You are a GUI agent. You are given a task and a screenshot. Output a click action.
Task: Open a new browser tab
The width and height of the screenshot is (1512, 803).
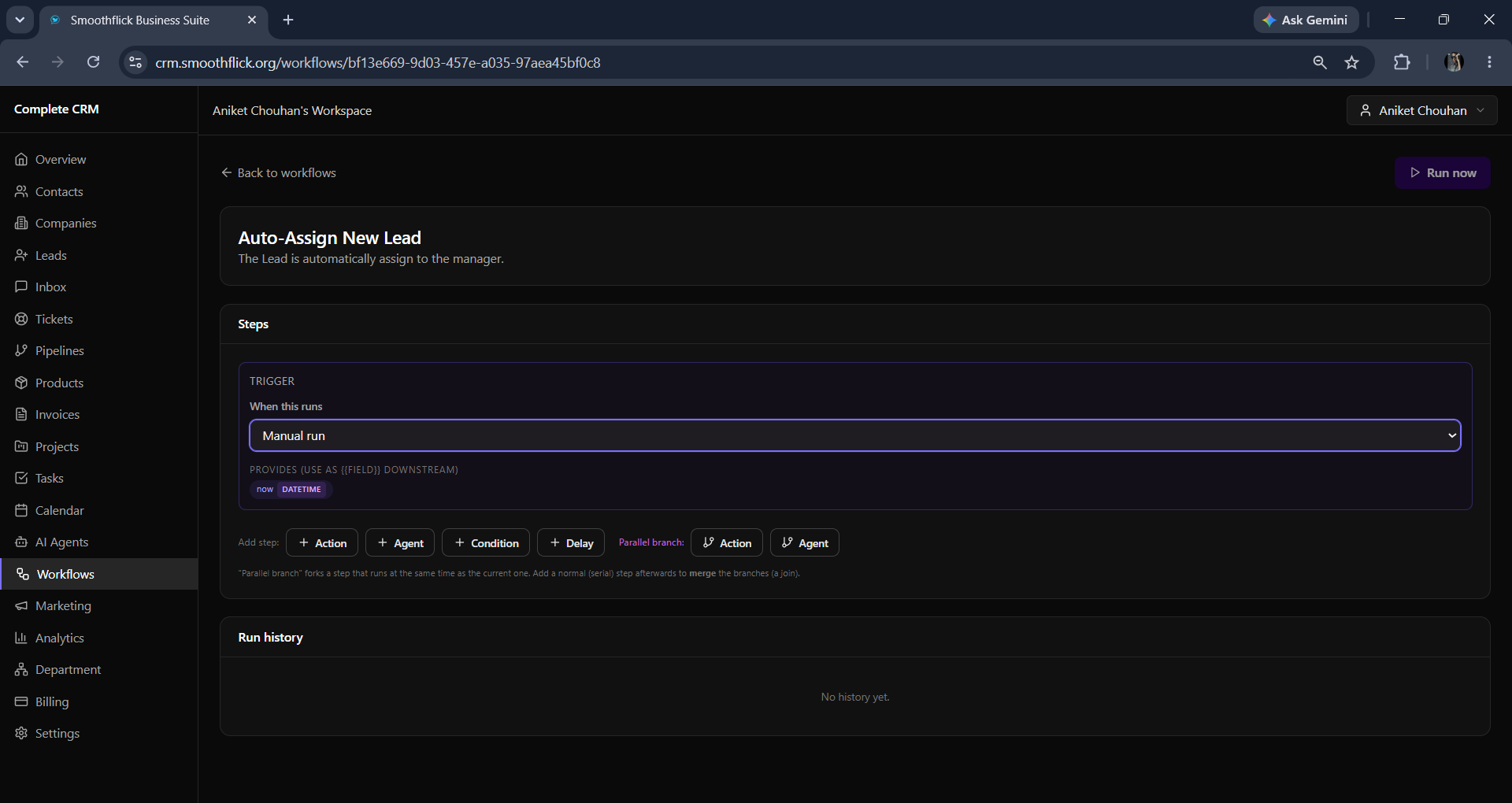point(288,20)
